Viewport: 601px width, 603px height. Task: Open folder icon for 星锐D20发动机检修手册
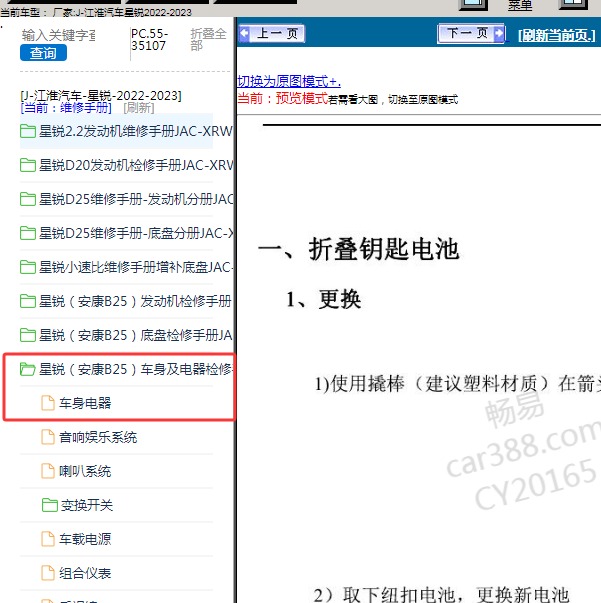(28, 165)
